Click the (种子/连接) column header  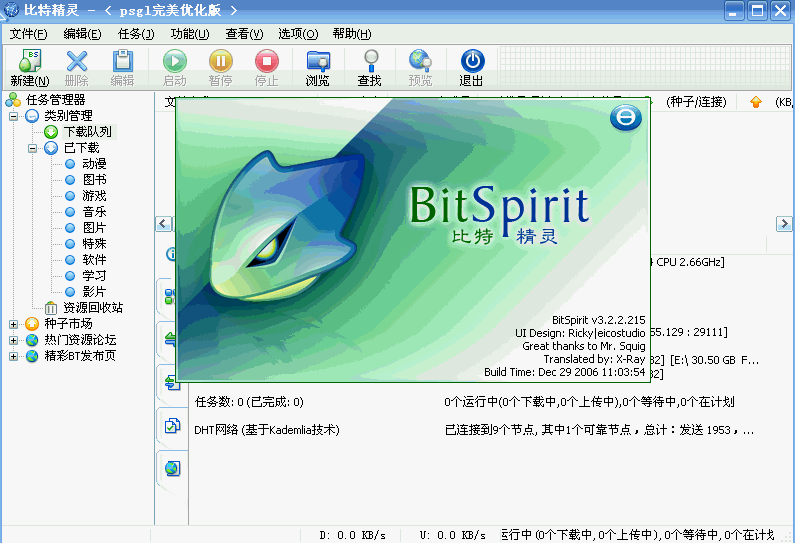coord(696,102)
